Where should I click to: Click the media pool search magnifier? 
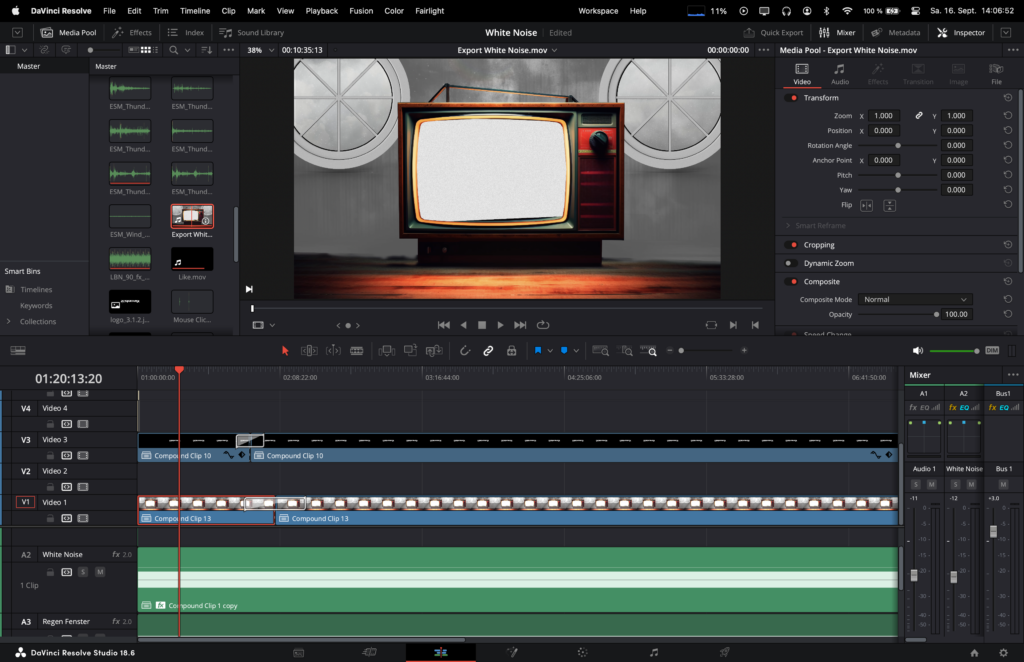[x=174, y=50]
